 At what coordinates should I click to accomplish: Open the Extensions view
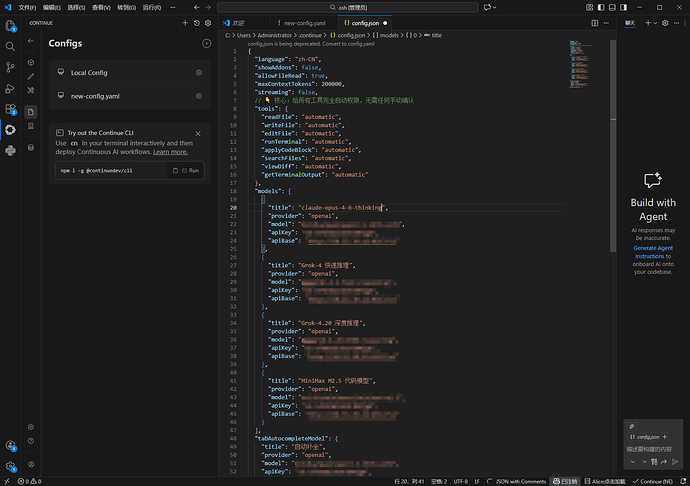click(x=10, y=109)
